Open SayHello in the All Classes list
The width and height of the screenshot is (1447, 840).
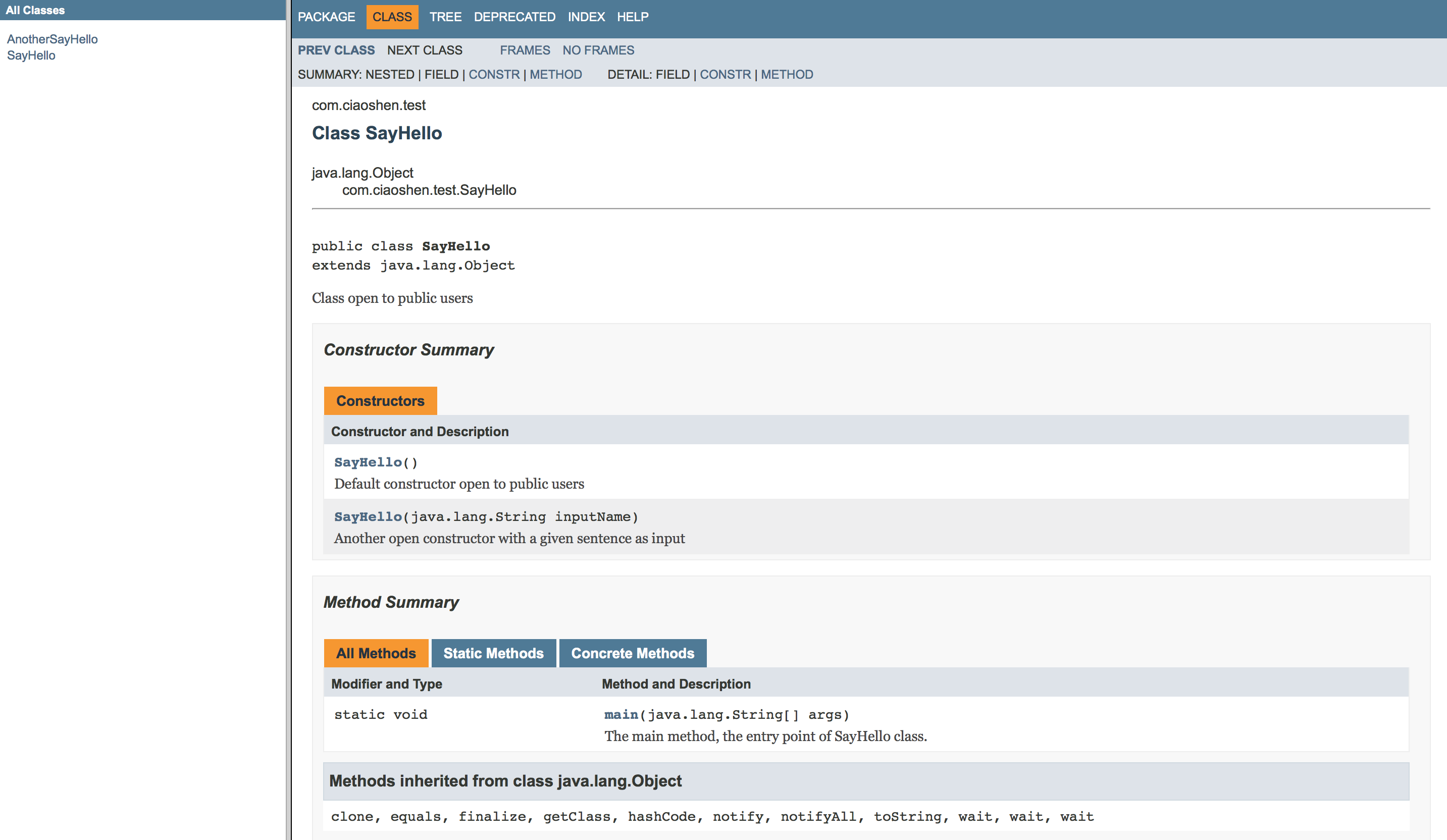31,55
